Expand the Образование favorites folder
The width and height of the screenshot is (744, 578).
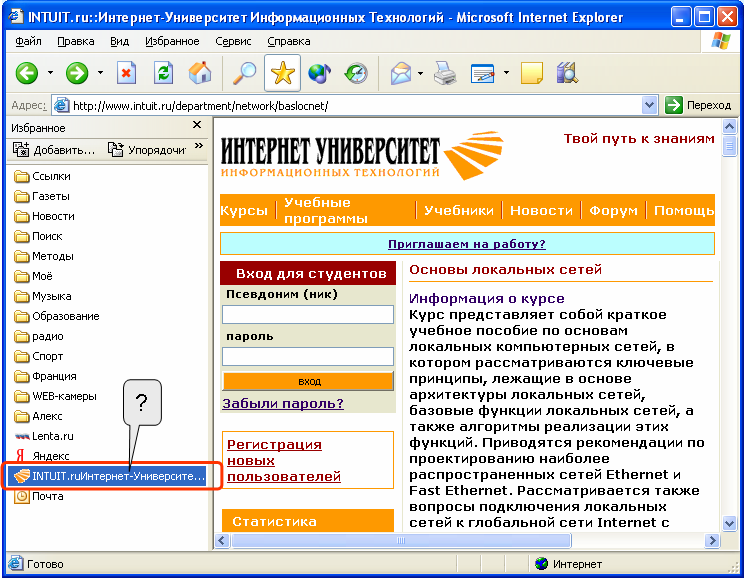[57, 316]
